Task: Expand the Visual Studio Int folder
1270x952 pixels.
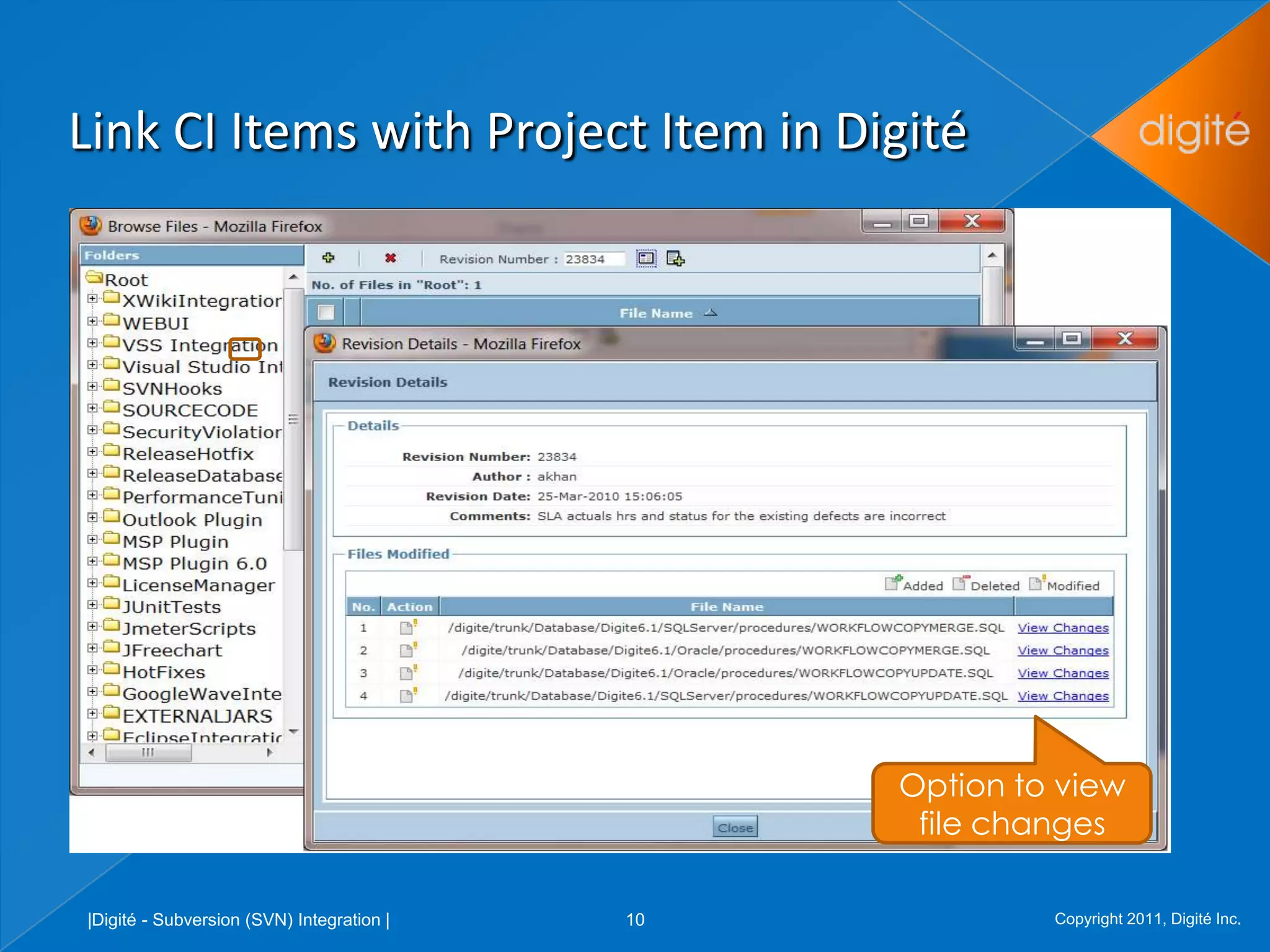Action: click(92, 364)
